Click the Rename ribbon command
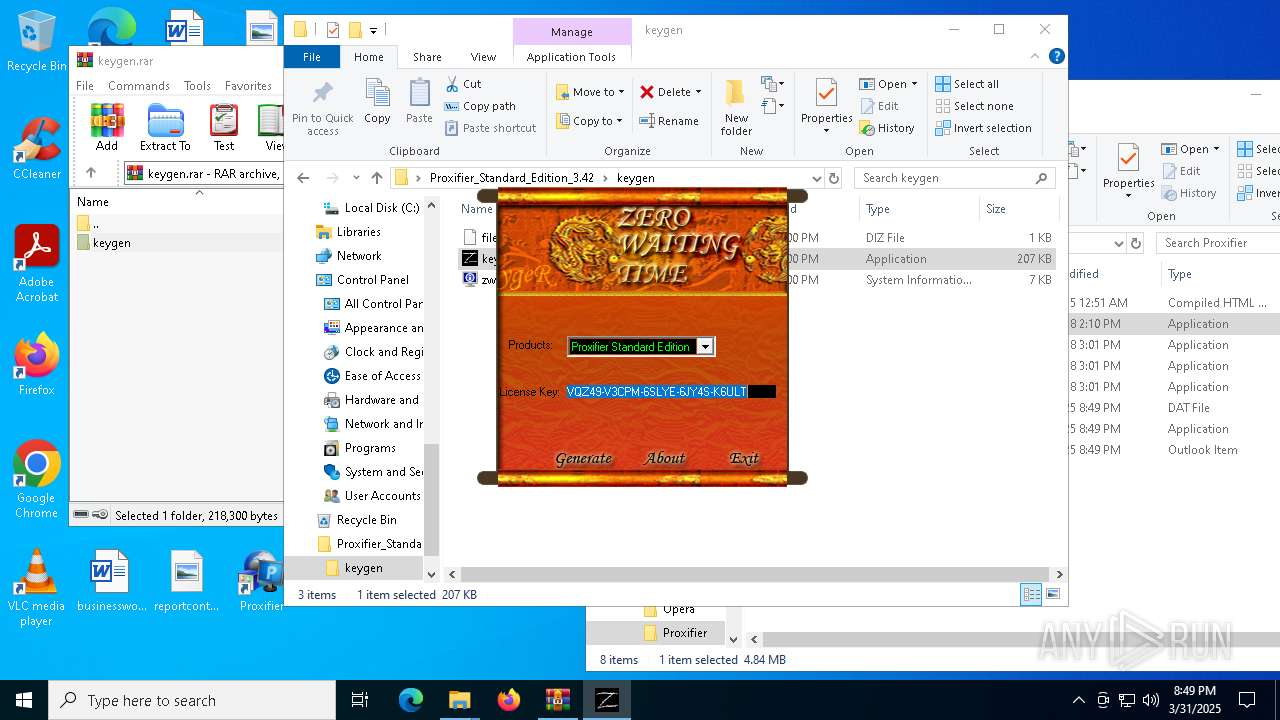This screenshot has width=1280, height=720. pos(669,121)
